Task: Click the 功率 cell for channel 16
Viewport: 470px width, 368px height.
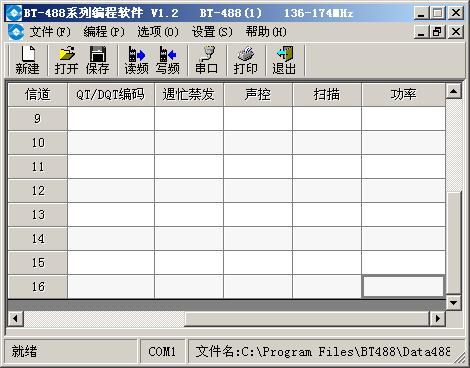Action: tap(404, 287)
